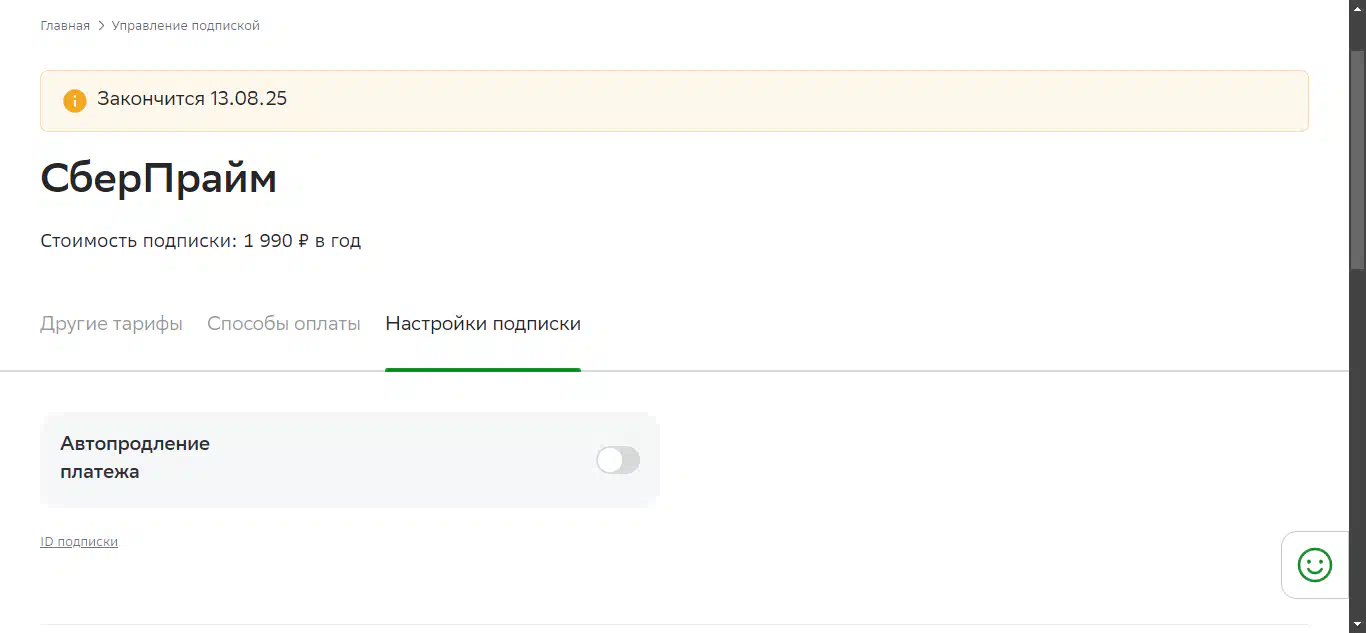Click the green underline of the active tab
The height and width of the screenshot is (633, 1366).
(483, 370)
